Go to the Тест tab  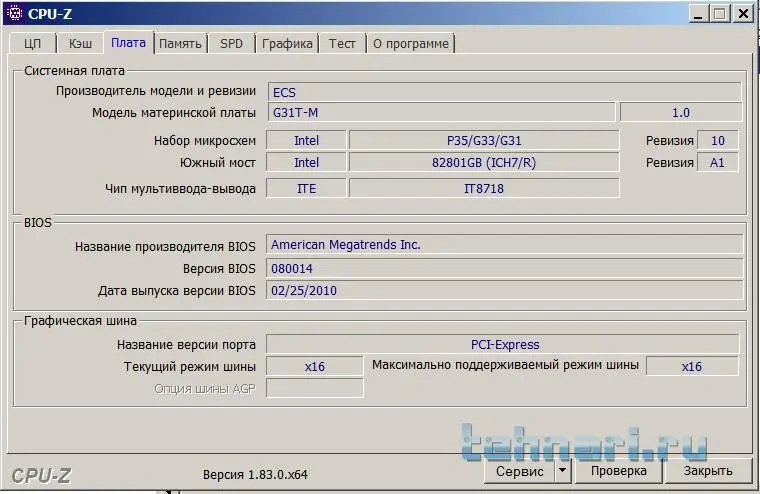point(342,44)
